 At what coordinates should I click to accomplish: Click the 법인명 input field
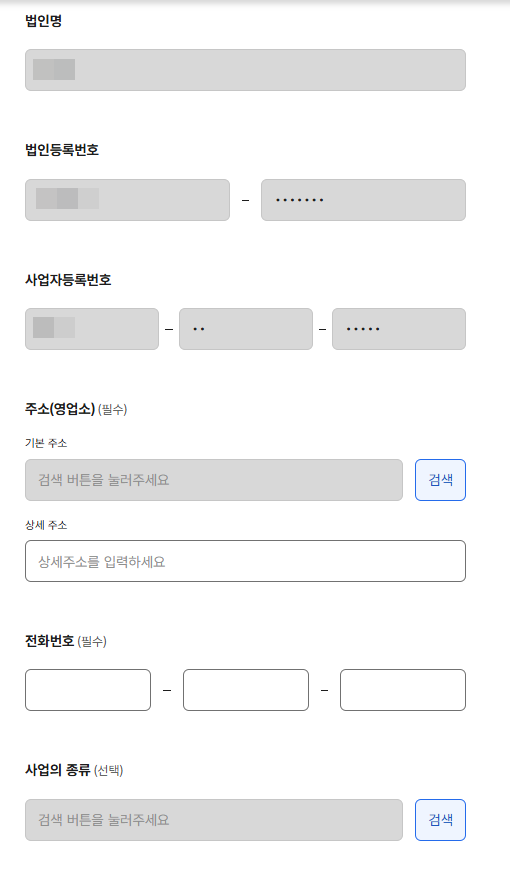245,70
